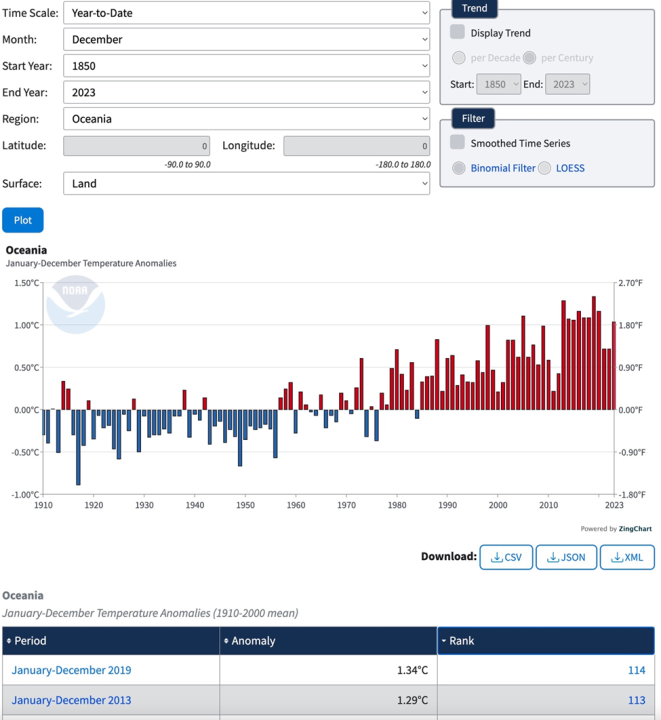This screenshot has height=720, width=661.
Task: Download the data as JSON
Action: coord(566,557)
